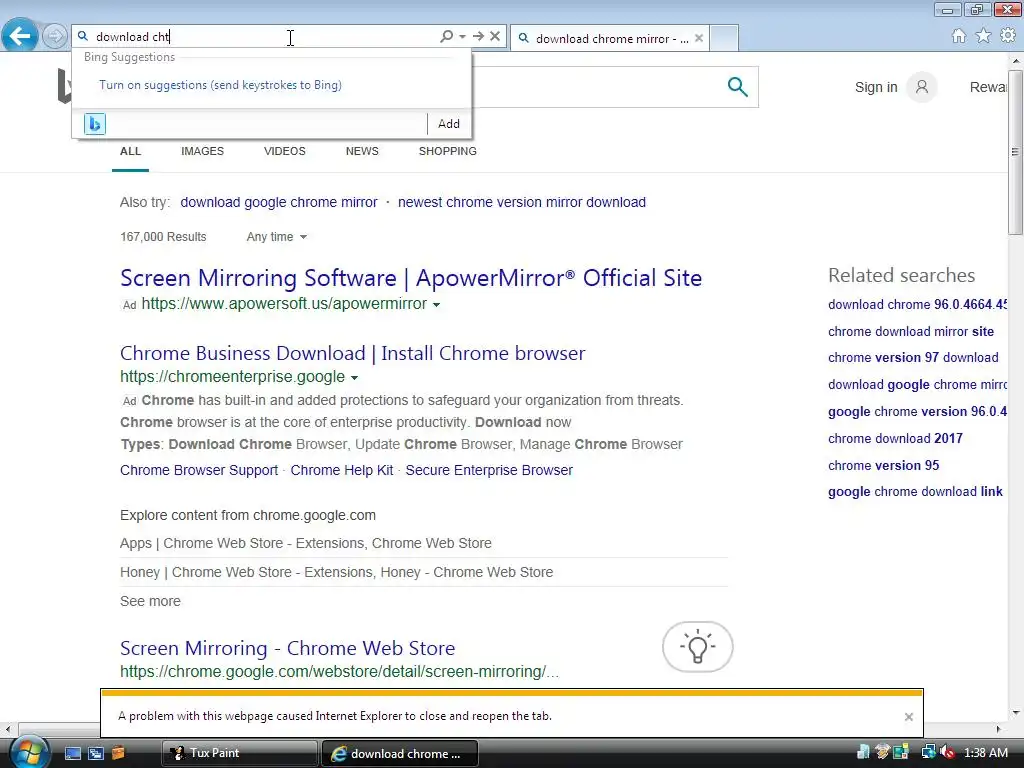This screenshot has height=768, width=1024.
Task: Click 'newest chrome version mirror download' link
Action: [x=522, y=202]
